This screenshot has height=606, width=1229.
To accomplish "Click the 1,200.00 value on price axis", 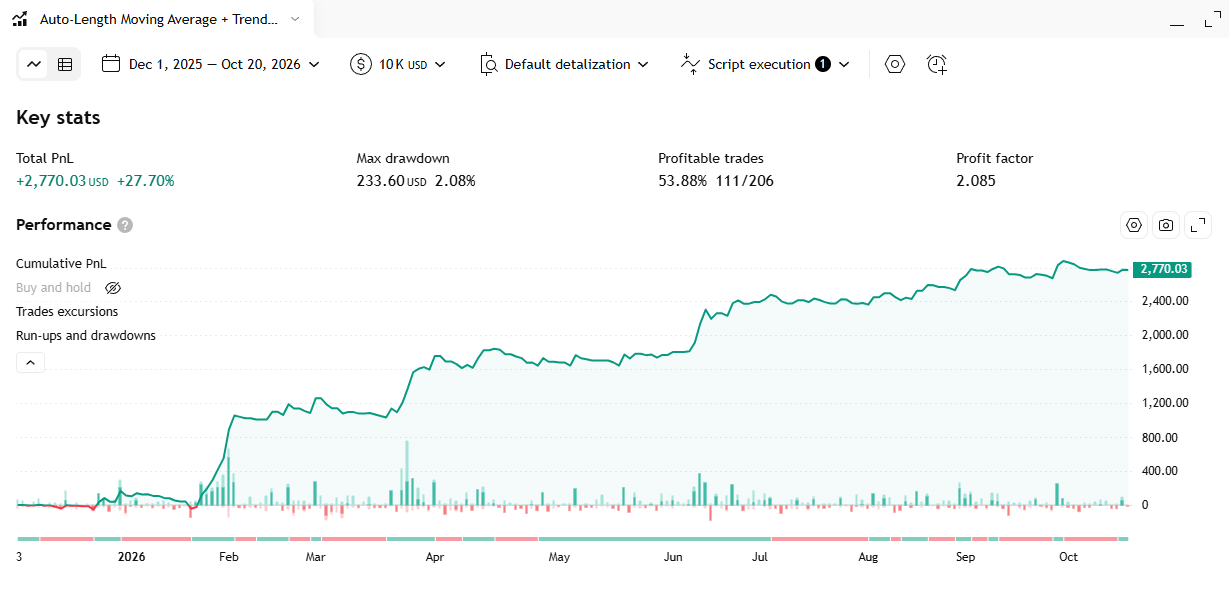I will click(1165, 403).
